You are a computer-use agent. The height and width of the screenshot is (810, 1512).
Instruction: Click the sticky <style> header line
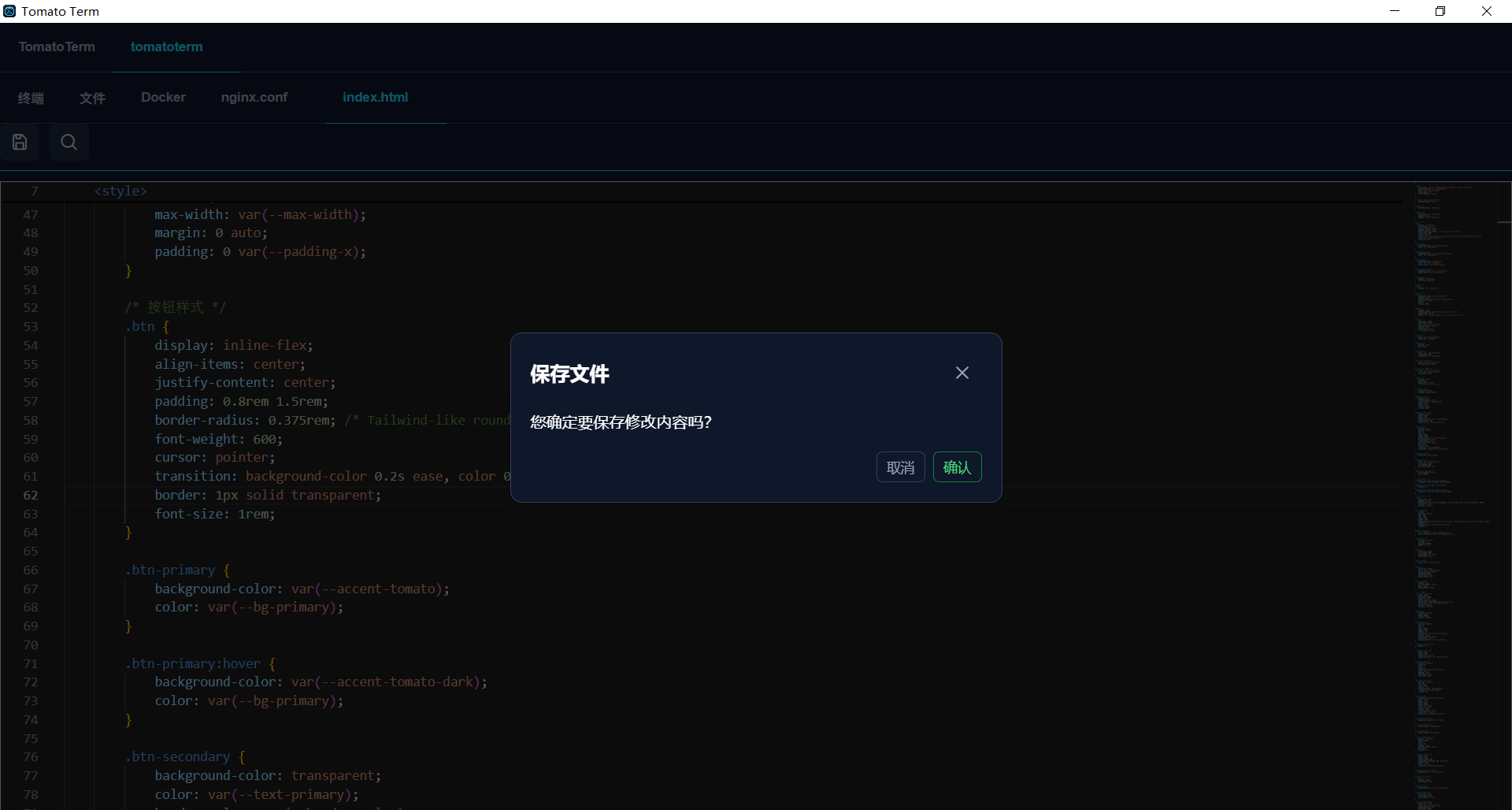click(x=120, y=191)
